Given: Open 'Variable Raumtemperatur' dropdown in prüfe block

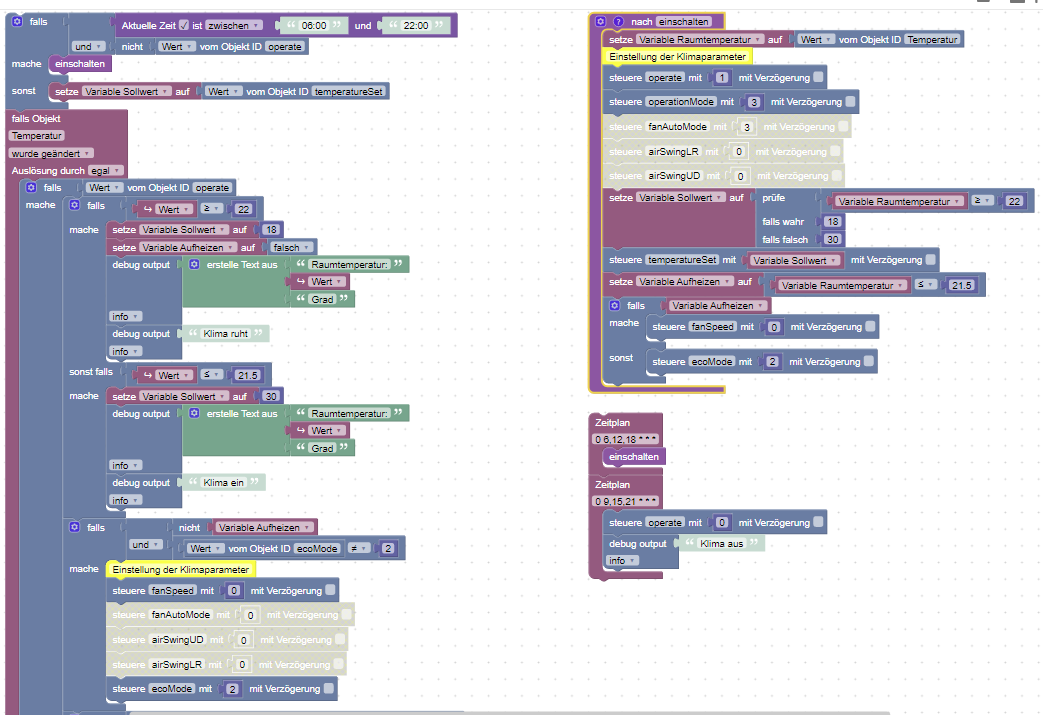Looking at the screenshot, I should coord(899,201).
